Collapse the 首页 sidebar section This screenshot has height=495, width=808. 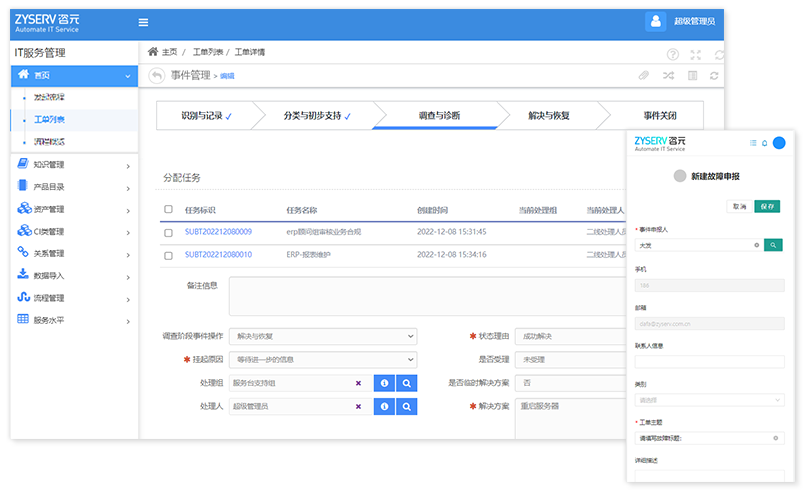click(x=74, y=76)
